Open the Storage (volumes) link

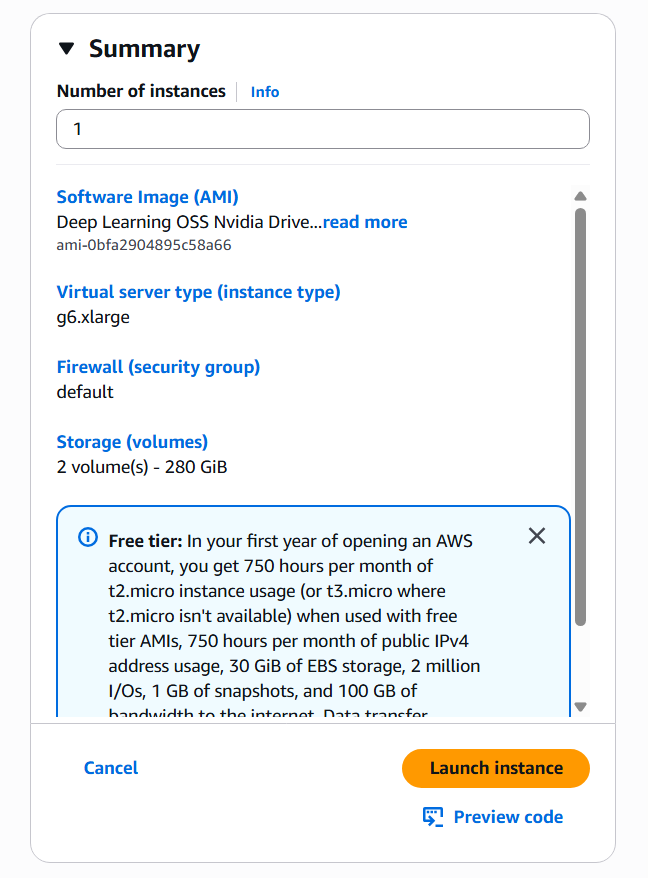[132, 442]
